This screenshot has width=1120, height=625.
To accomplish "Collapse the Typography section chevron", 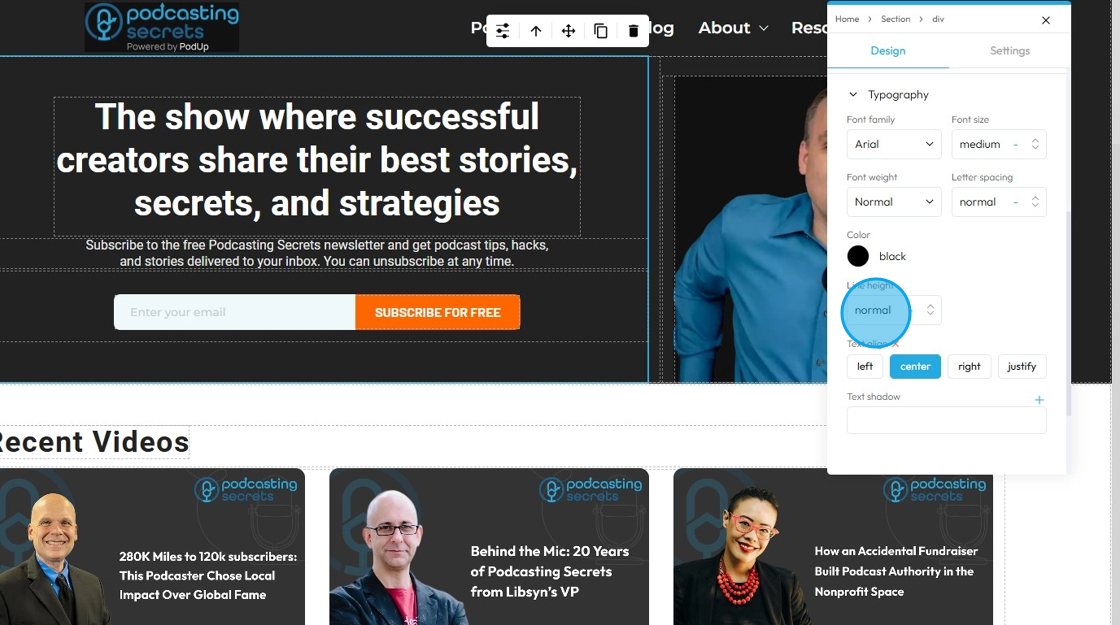I will coord(853,94).
